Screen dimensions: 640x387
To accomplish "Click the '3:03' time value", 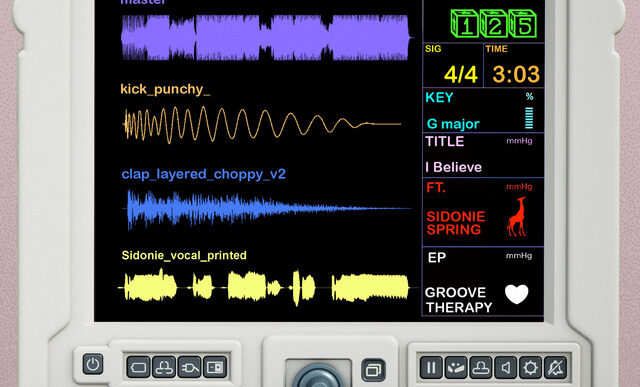I will point(516,74).
